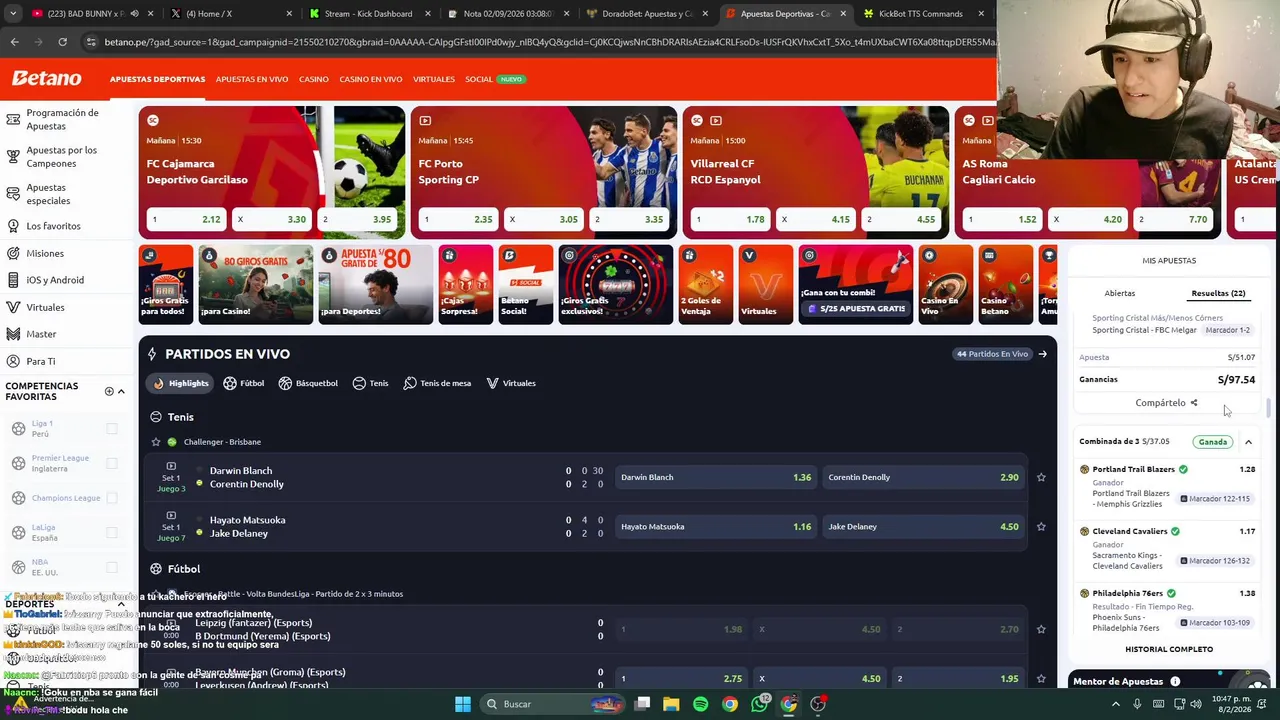Reload the browser page
Viewport: 1280px width, 720px height.
pos(62,42)
